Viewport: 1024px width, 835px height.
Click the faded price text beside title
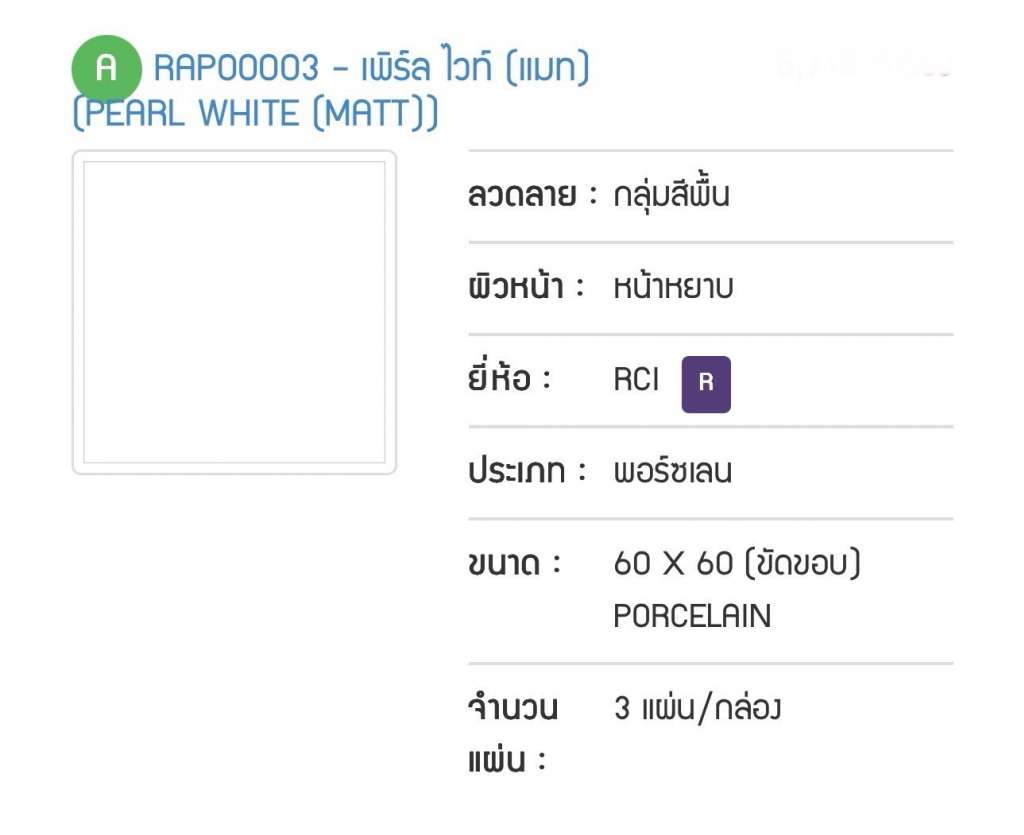coord(863,64)
